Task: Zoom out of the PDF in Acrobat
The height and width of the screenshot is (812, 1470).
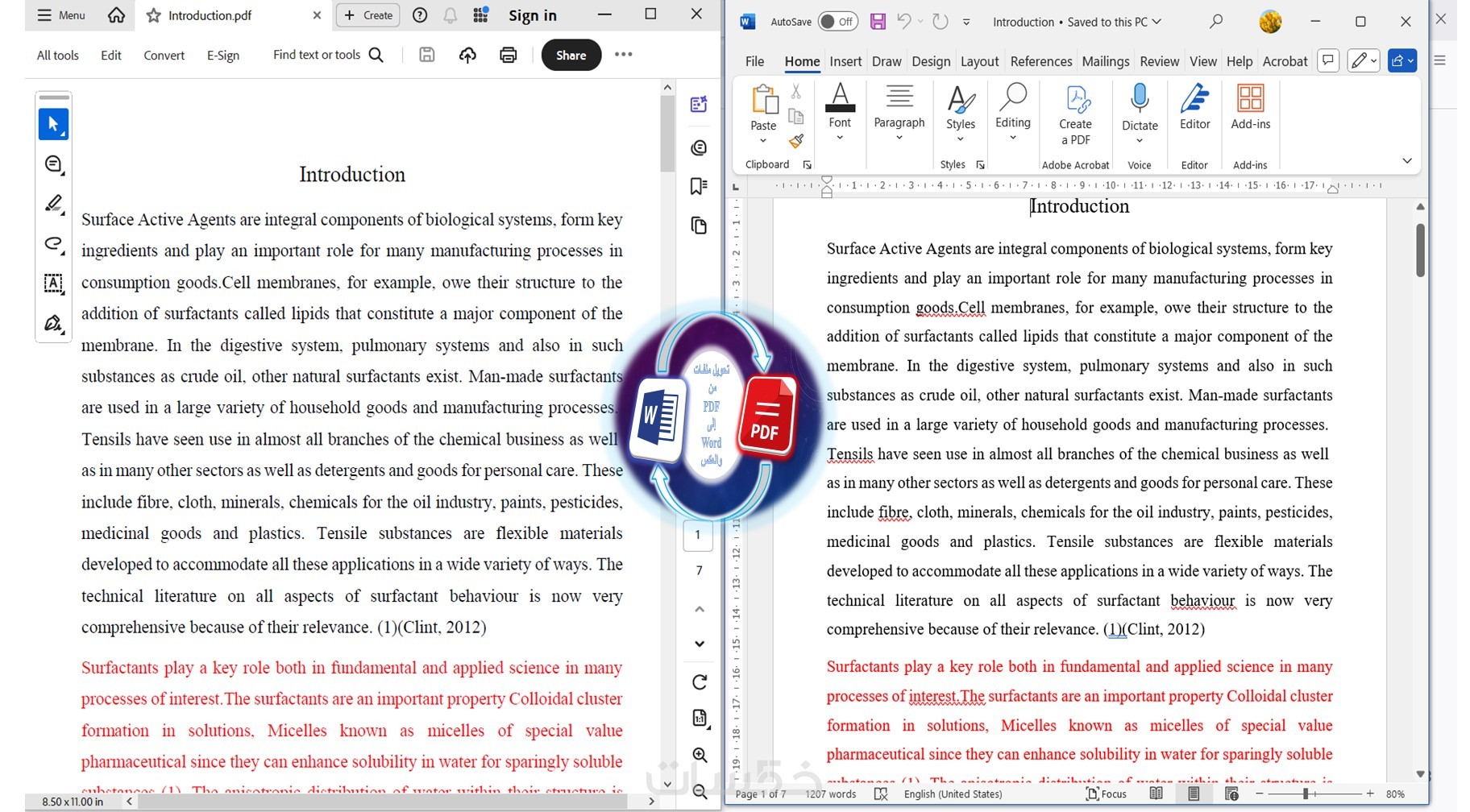Action: 700,791
